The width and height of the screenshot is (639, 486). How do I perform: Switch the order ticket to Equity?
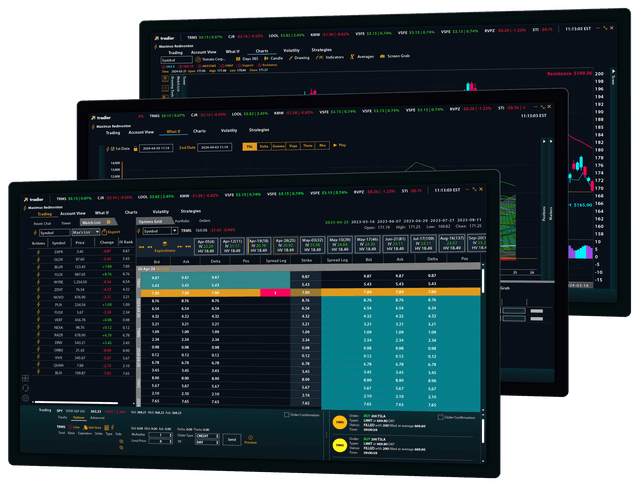(x=62, y=418)
